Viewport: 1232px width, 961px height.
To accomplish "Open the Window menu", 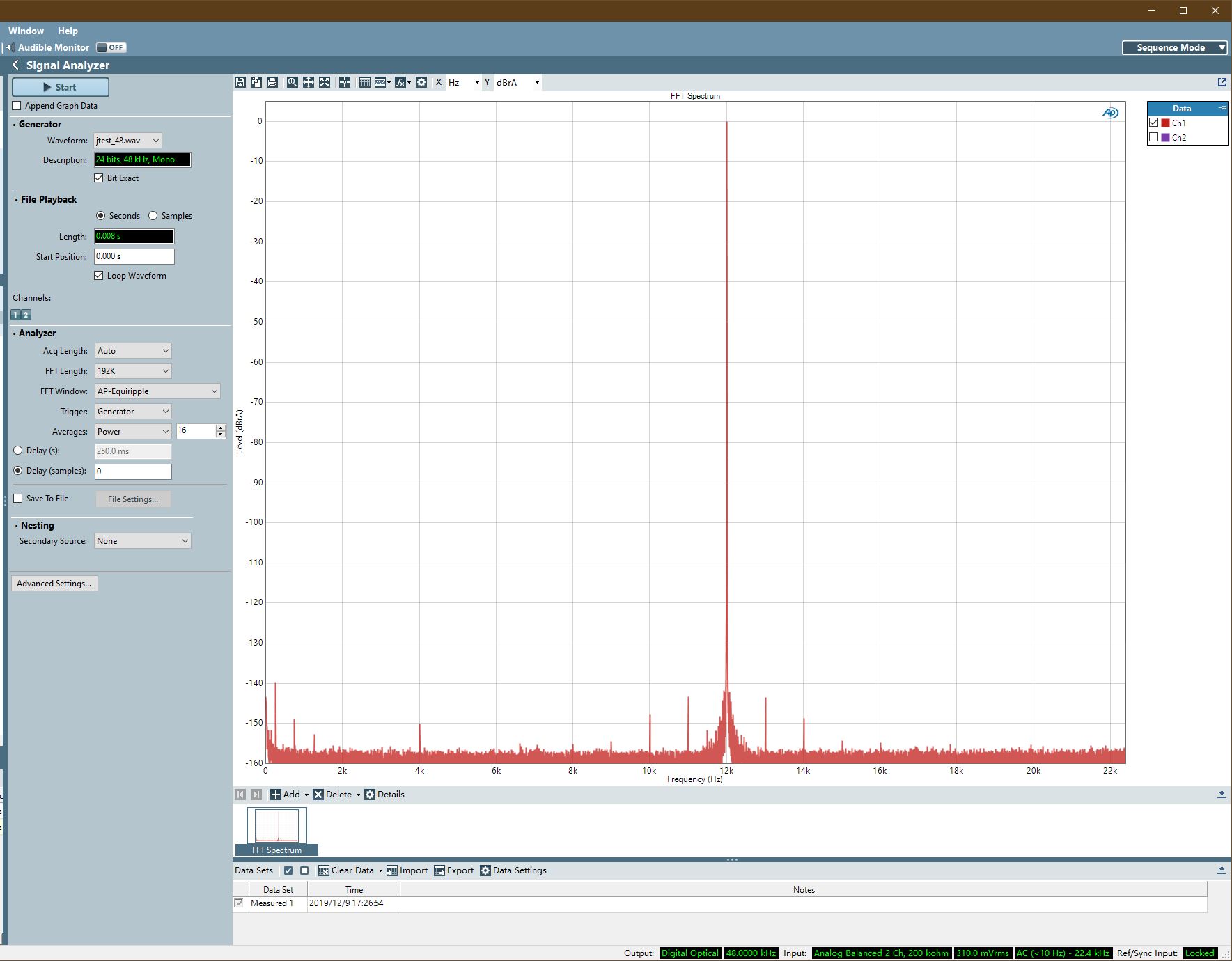I will pos(26,31).
